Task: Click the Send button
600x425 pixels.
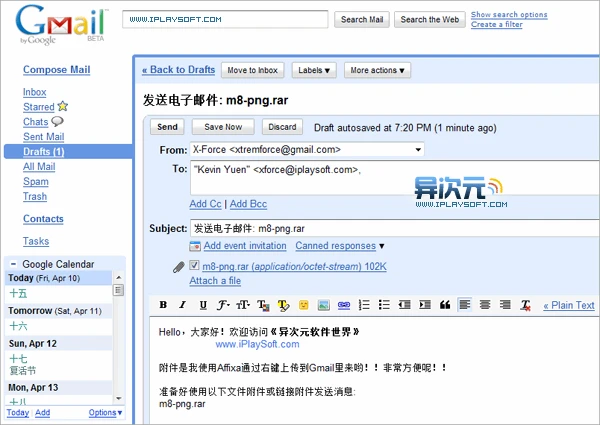Action: click(x=167, y=127)
